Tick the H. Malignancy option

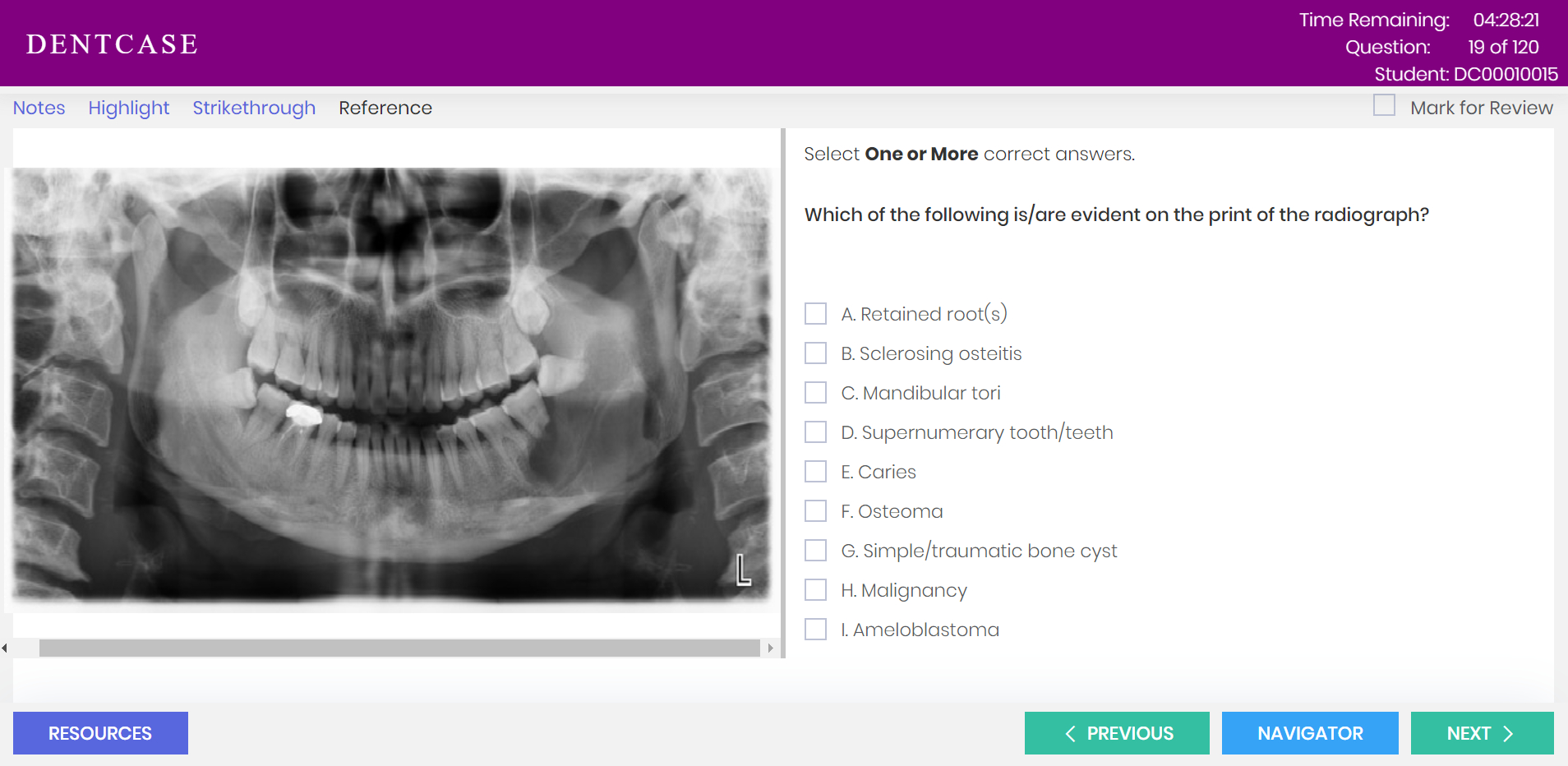815,589
